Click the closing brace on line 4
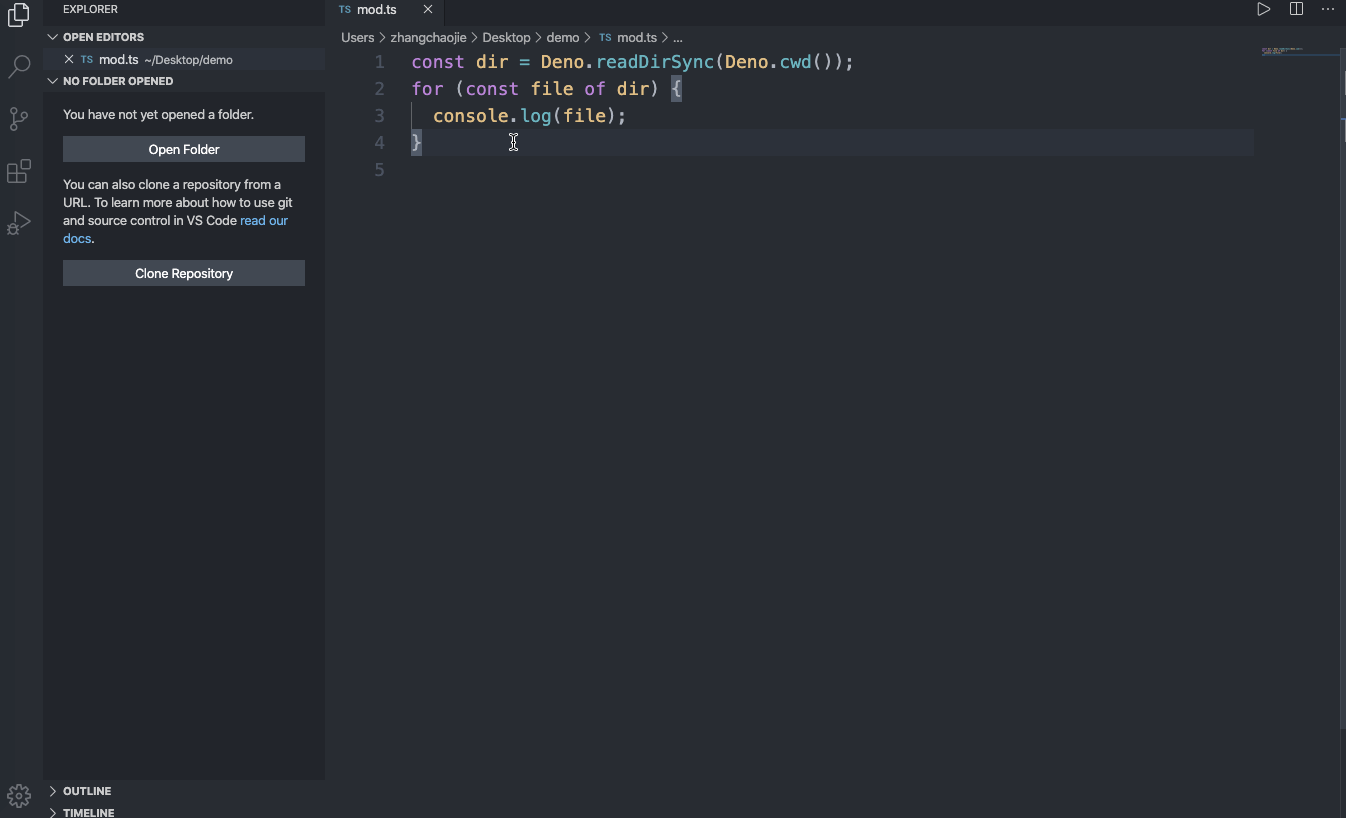 click(417, 143)
